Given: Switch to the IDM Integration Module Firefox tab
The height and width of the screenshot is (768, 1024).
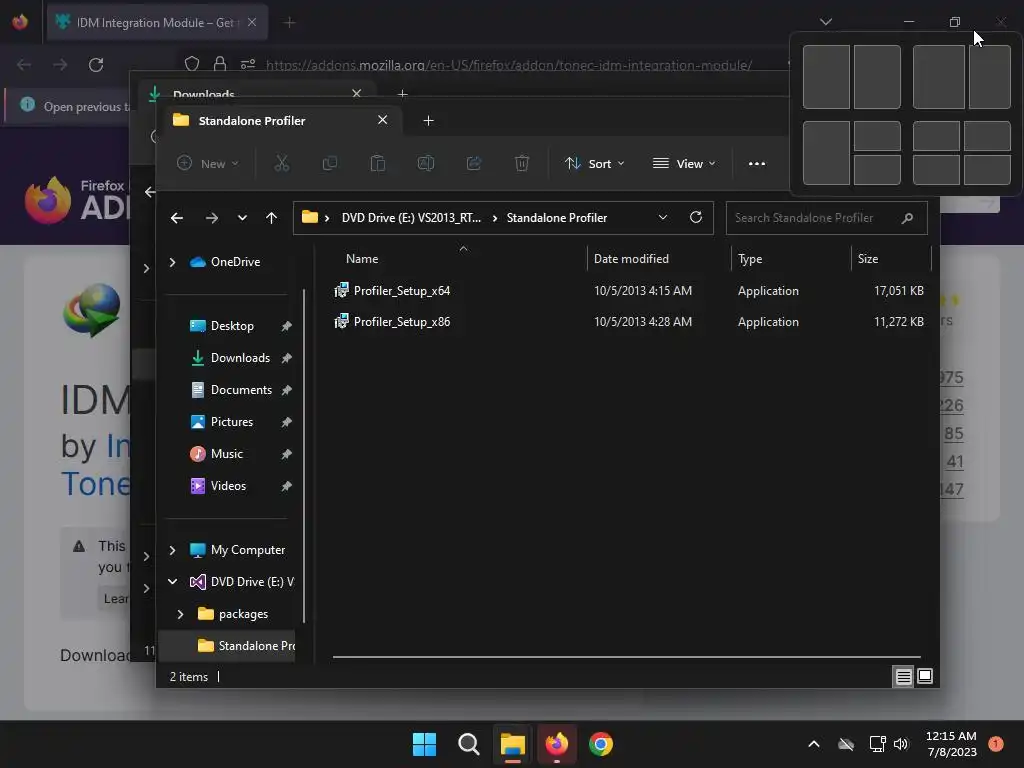Looking at the screenshot, I should pyautogui.click(x=157, y=22).
